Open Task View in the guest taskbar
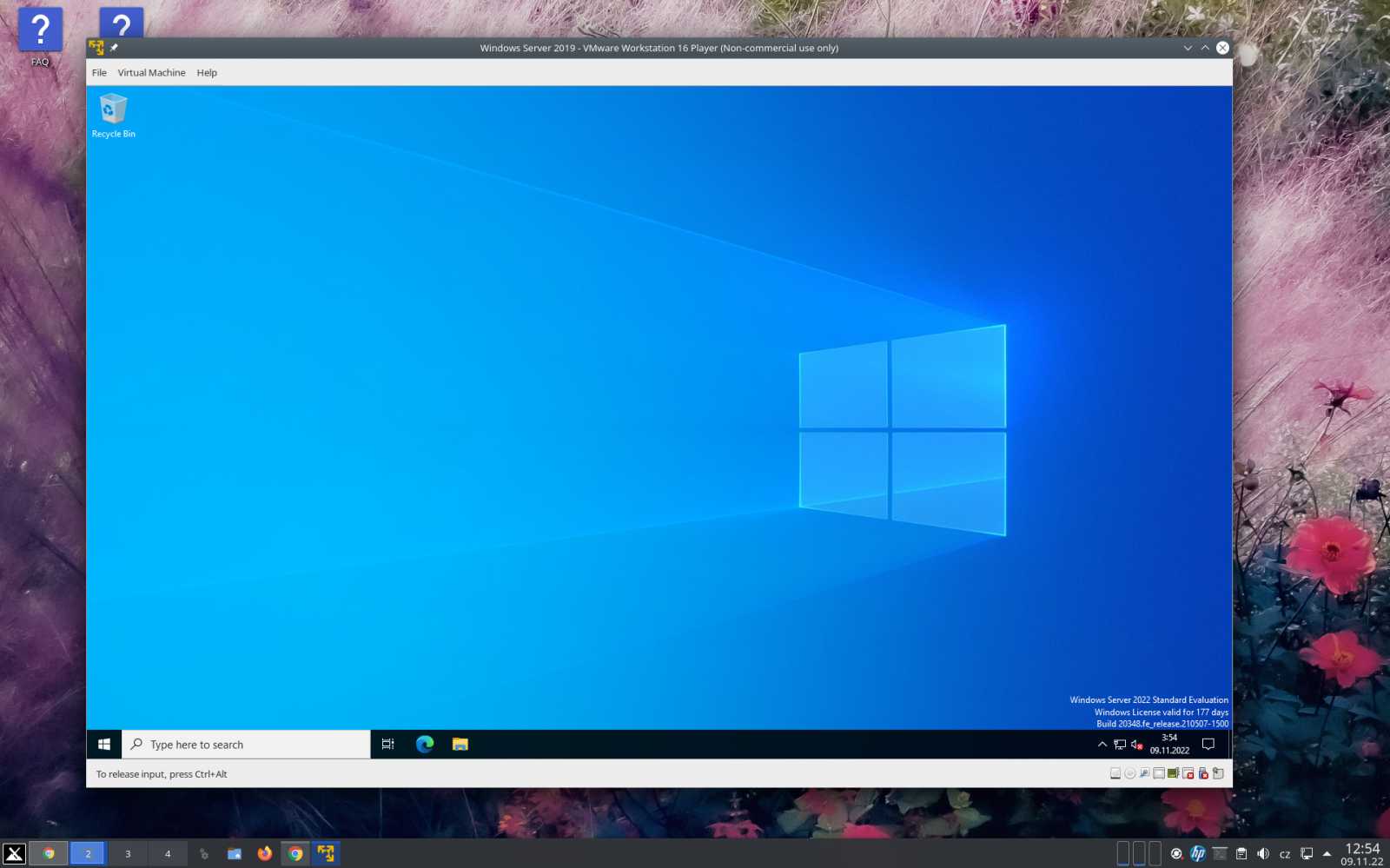The width and height of the screenshot is (1390, 868). point(388,745)
